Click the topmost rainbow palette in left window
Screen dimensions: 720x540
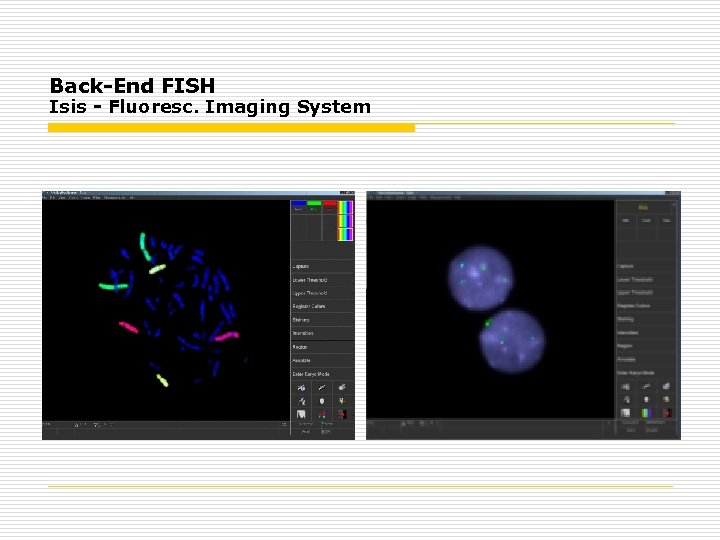[345, 208]
